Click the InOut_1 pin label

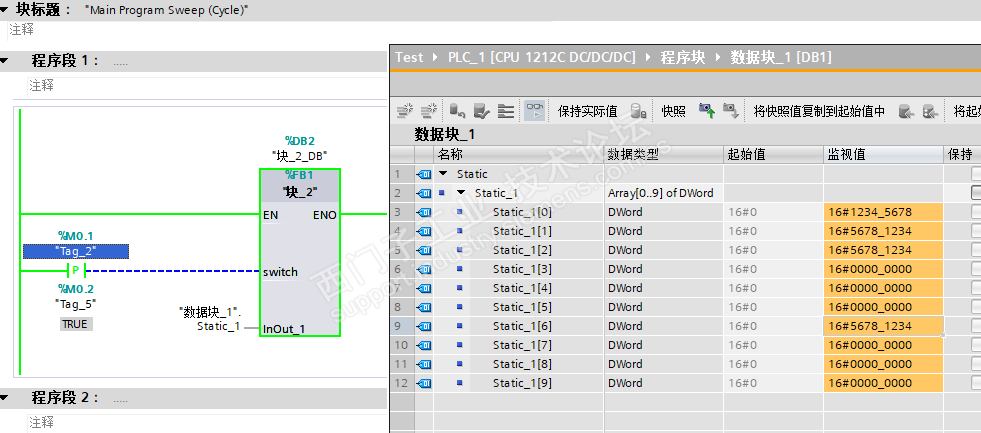pos(285,329)
